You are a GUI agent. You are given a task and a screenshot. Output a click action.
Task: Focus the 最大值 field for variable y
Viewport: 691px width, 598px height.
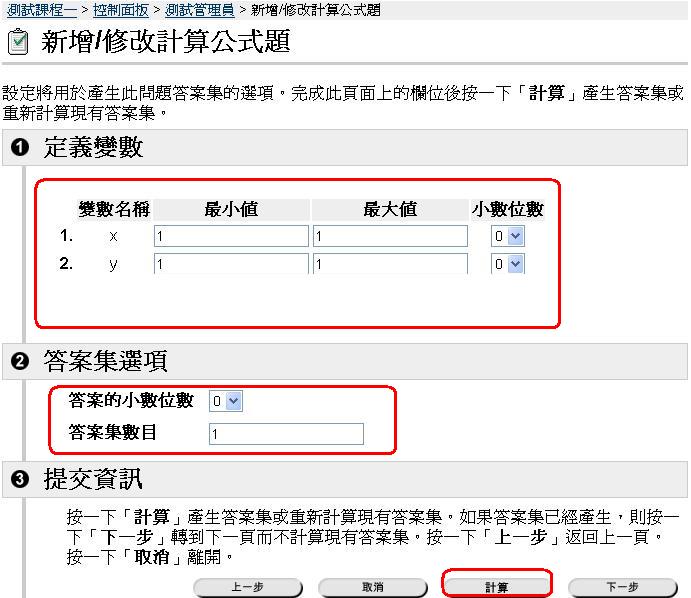click(390, 264)
